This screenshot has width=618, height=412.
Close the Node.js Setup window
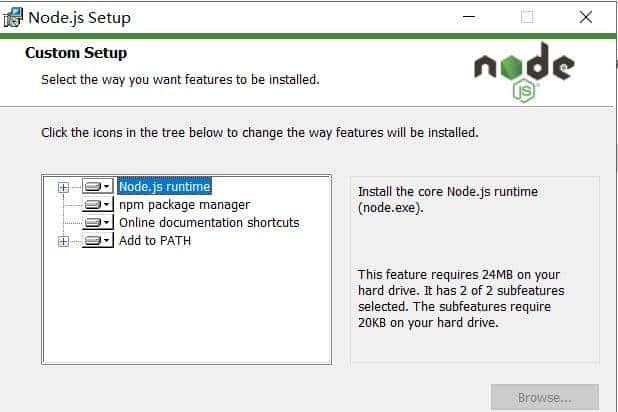[585, 17]
